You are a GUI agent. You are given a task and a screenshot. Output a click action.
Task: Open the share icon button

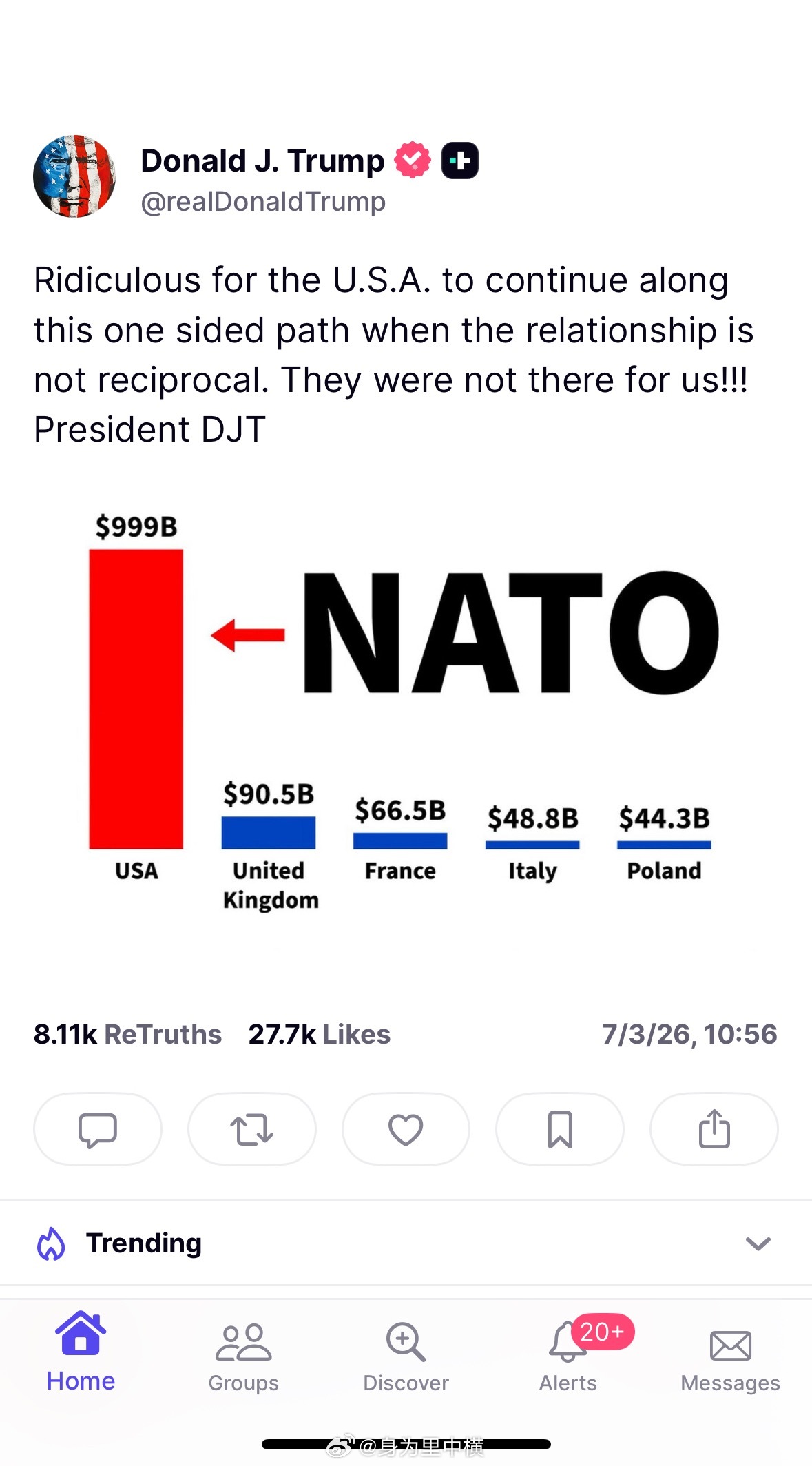(714, 1129)
